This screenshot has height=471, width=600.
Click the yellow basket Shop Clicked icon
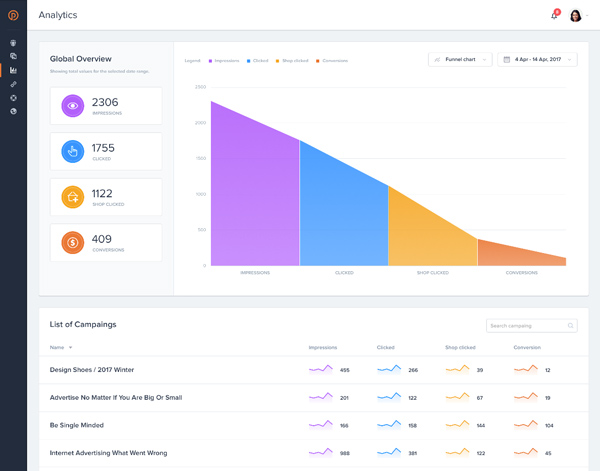[71, 197]
